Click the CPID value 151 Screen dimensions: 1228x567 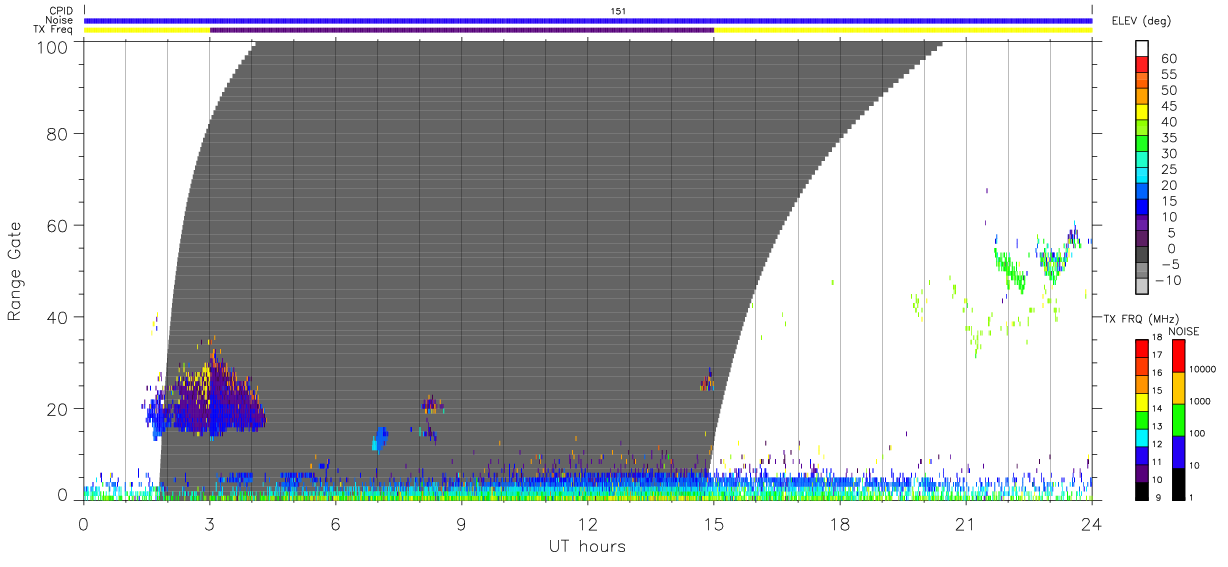[619, 11]
